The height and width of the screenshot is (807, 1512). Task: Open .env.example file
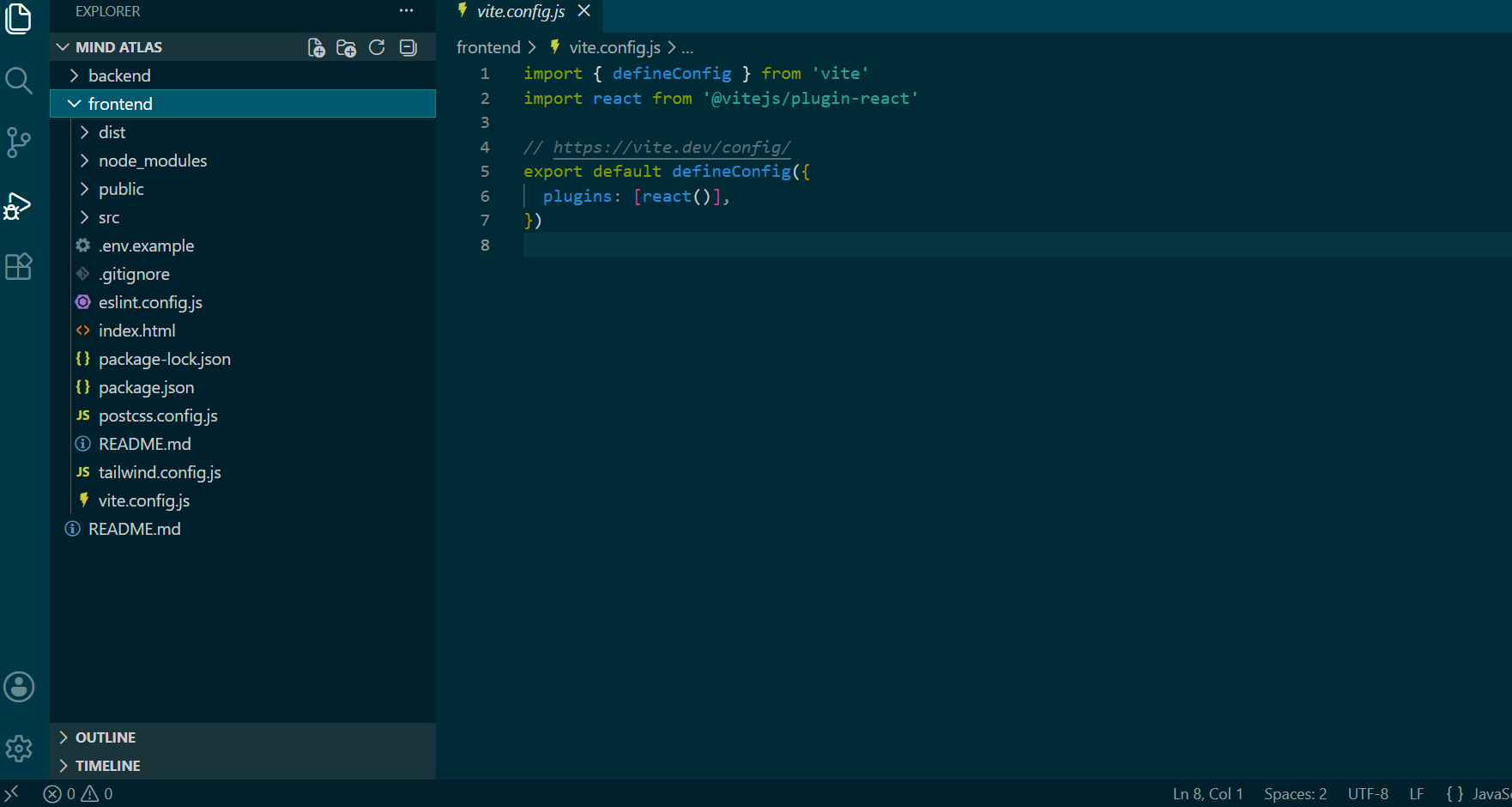pos(243,246)
